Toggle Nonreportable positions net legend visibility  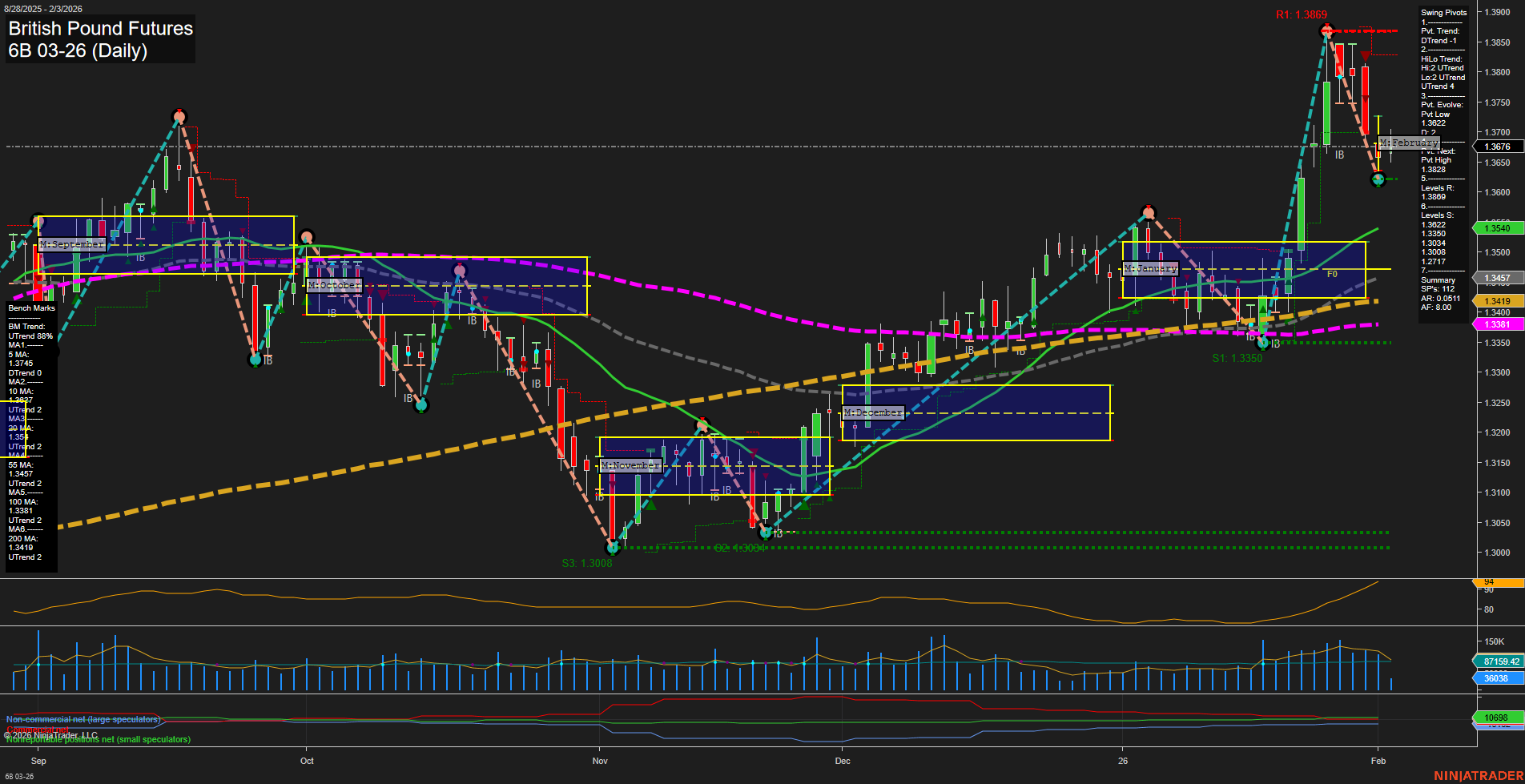coord(98,739)
